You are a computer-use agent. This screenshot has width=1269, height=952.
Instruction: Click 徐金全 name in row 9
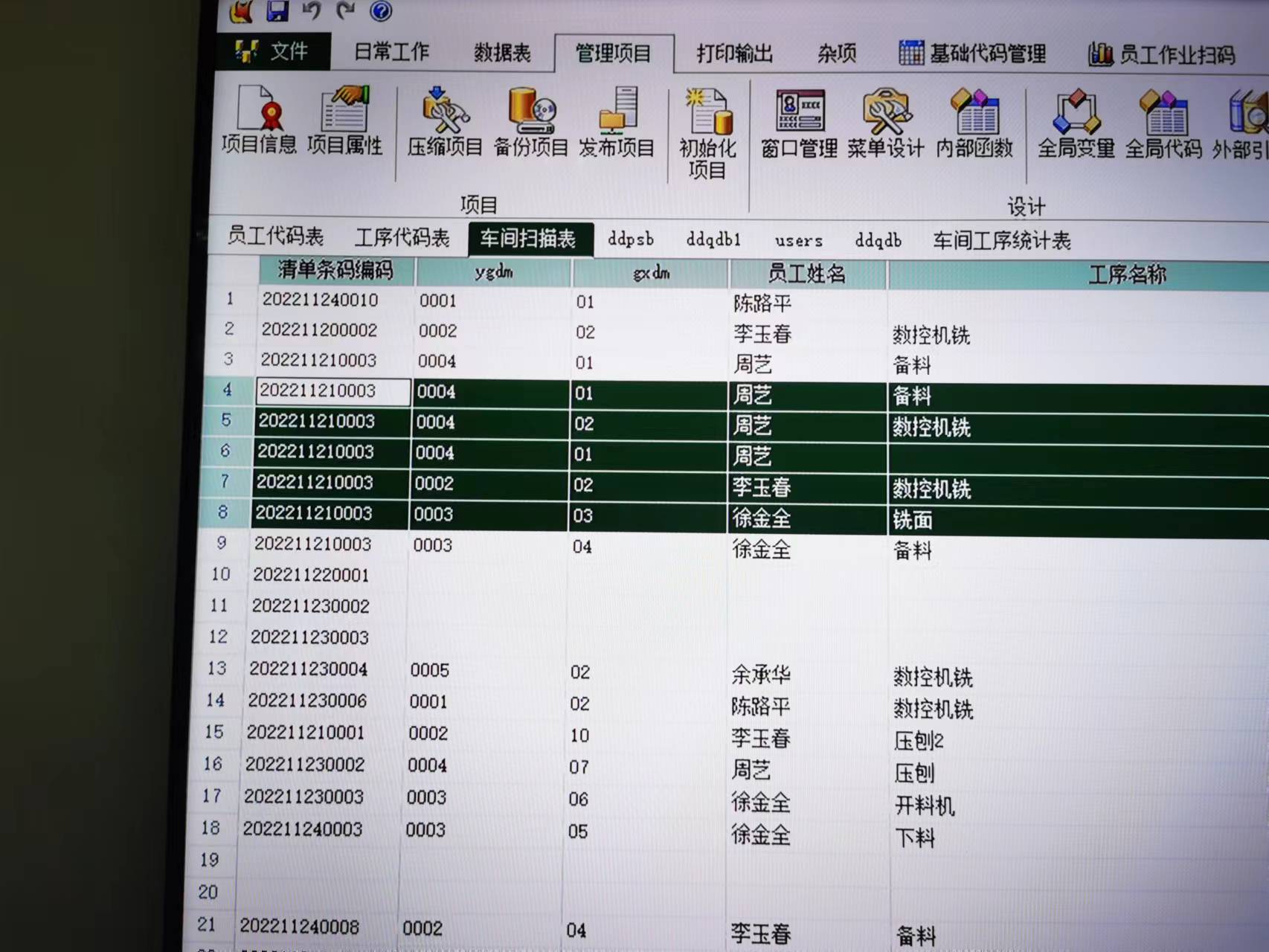762,550
